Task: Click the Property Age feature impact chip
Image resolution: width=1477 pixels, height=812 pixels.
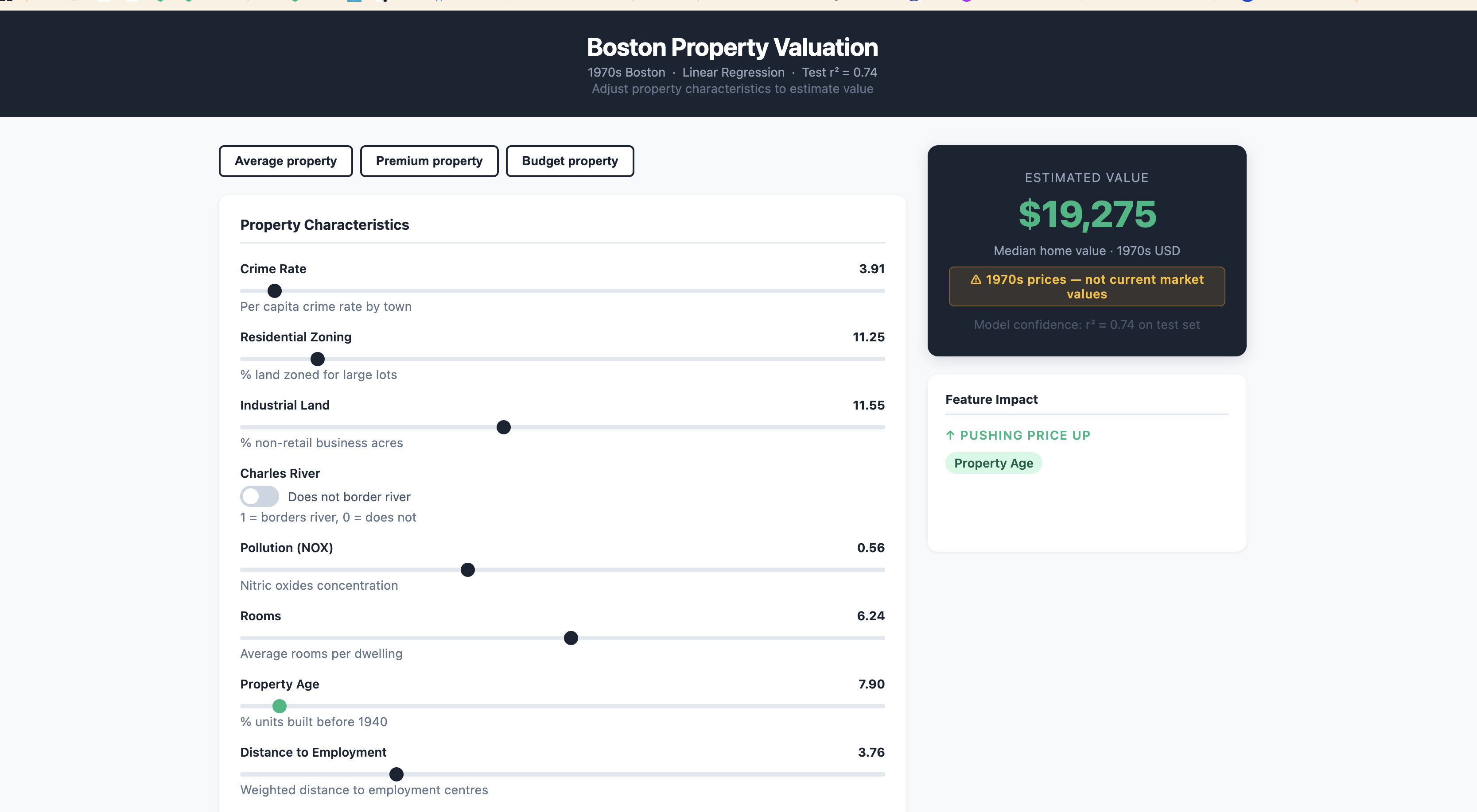Action: 993,463
